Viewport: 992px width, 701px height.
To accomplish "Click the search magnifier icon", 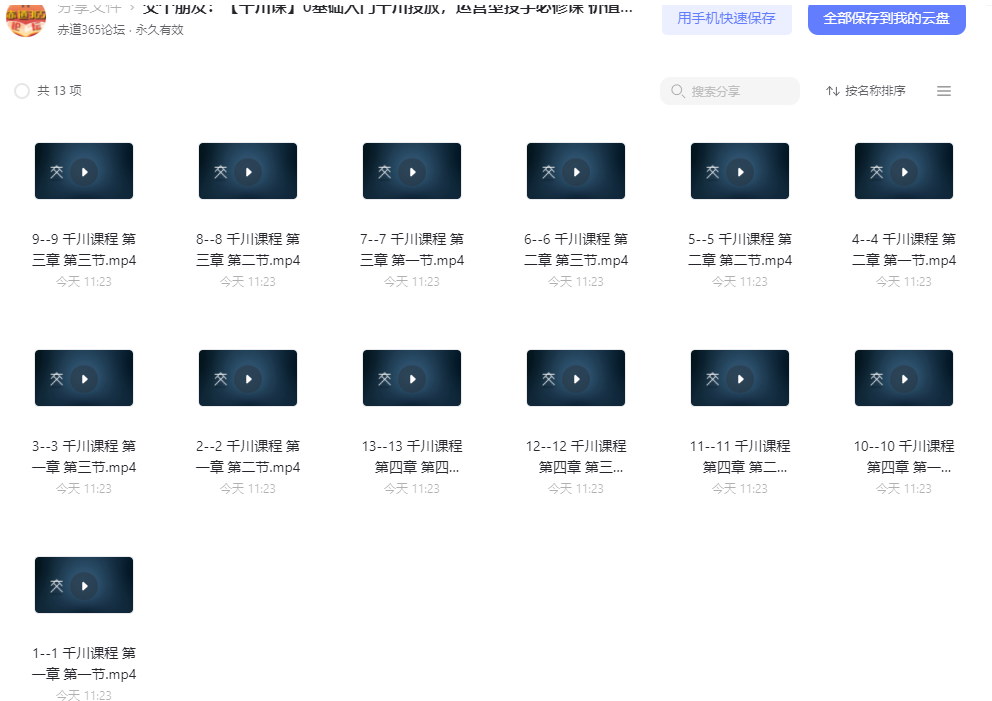I will [678, 91].
